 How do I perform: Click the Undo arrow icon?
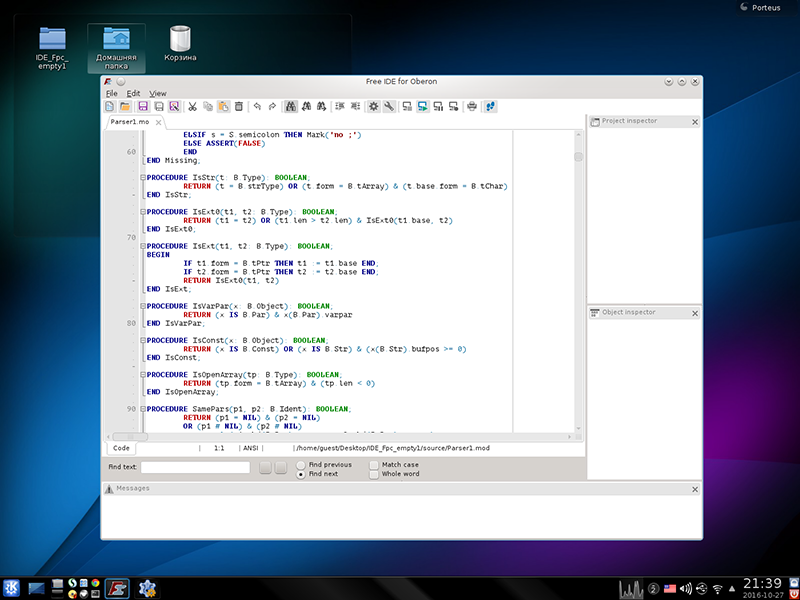(257, 106)
